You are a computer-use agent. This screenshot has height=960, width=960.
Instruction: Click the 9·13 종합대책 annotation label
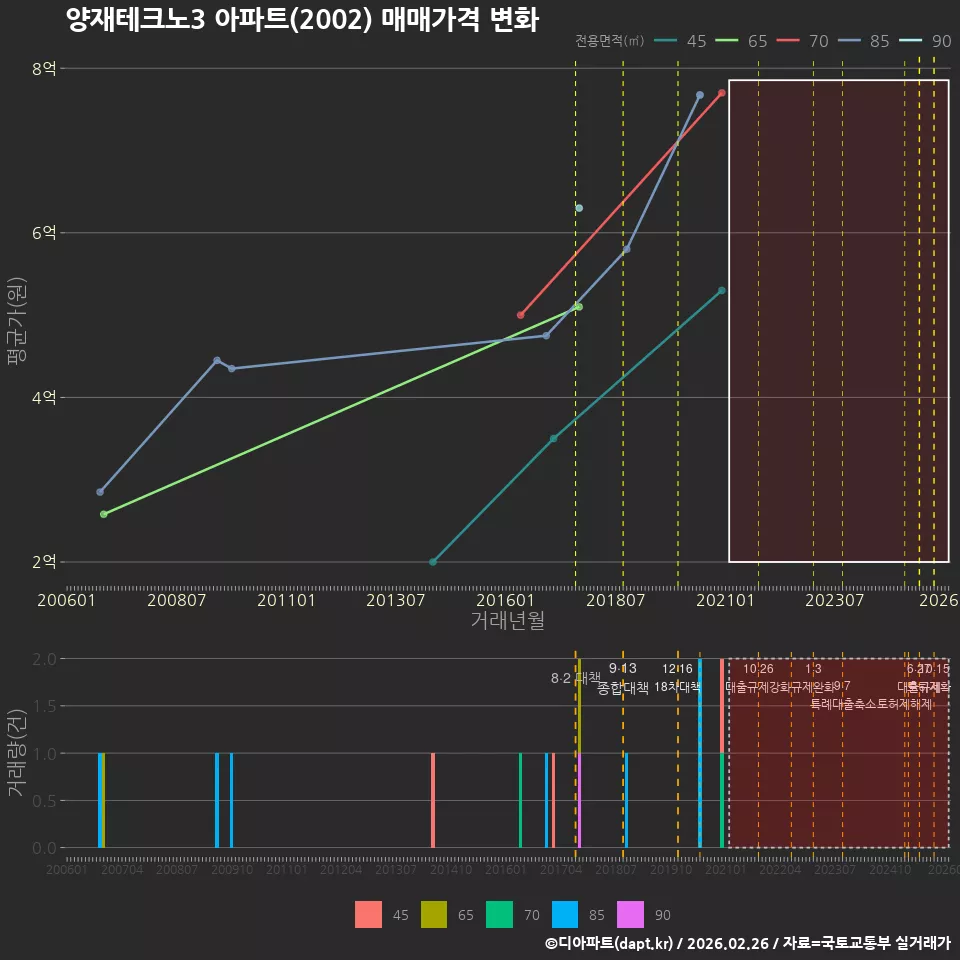pyautogui.click(x=623, y=678)
